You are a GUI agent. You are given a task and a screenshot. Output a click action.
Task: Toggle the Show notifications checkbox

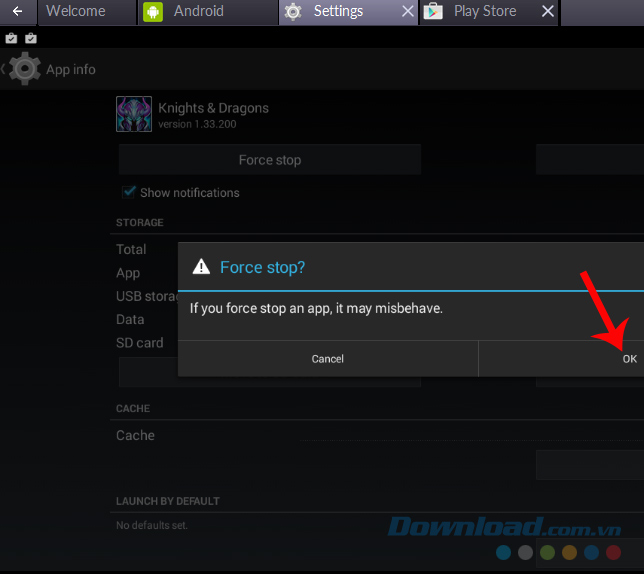pyautogui.click(x=129, y=192)
